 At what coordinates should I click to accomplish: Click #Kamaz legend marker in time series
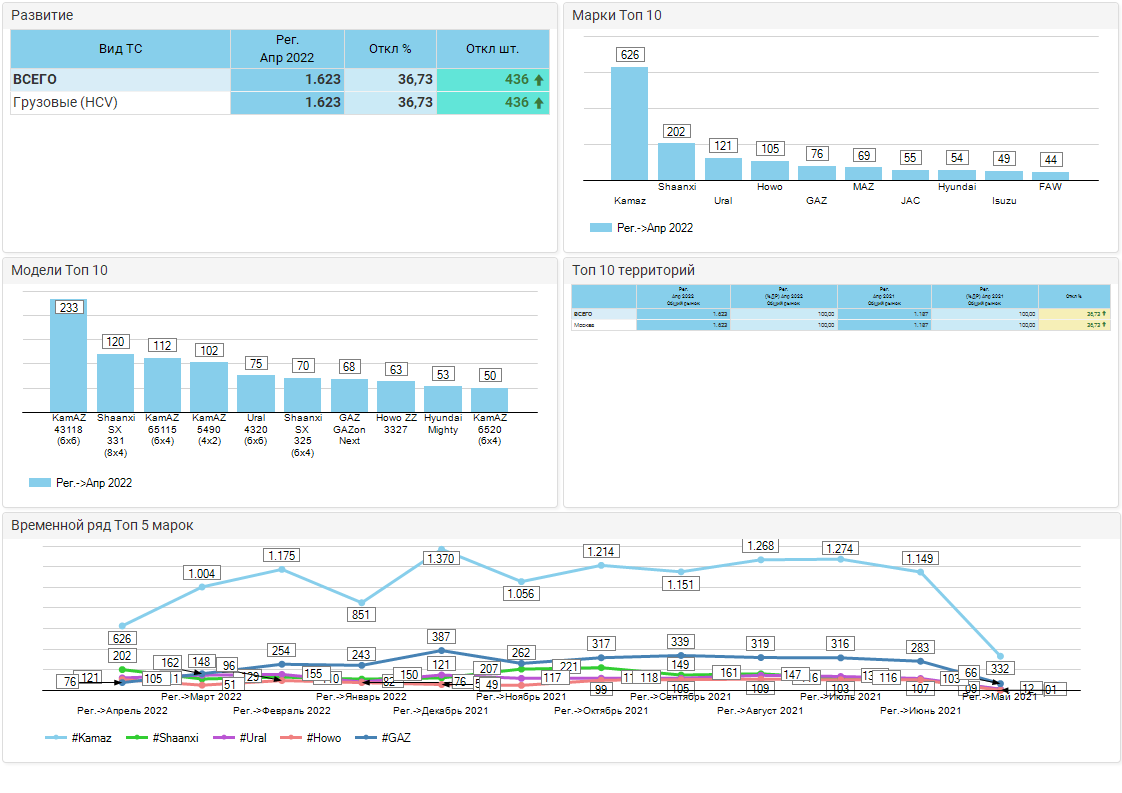coord(57,738)
